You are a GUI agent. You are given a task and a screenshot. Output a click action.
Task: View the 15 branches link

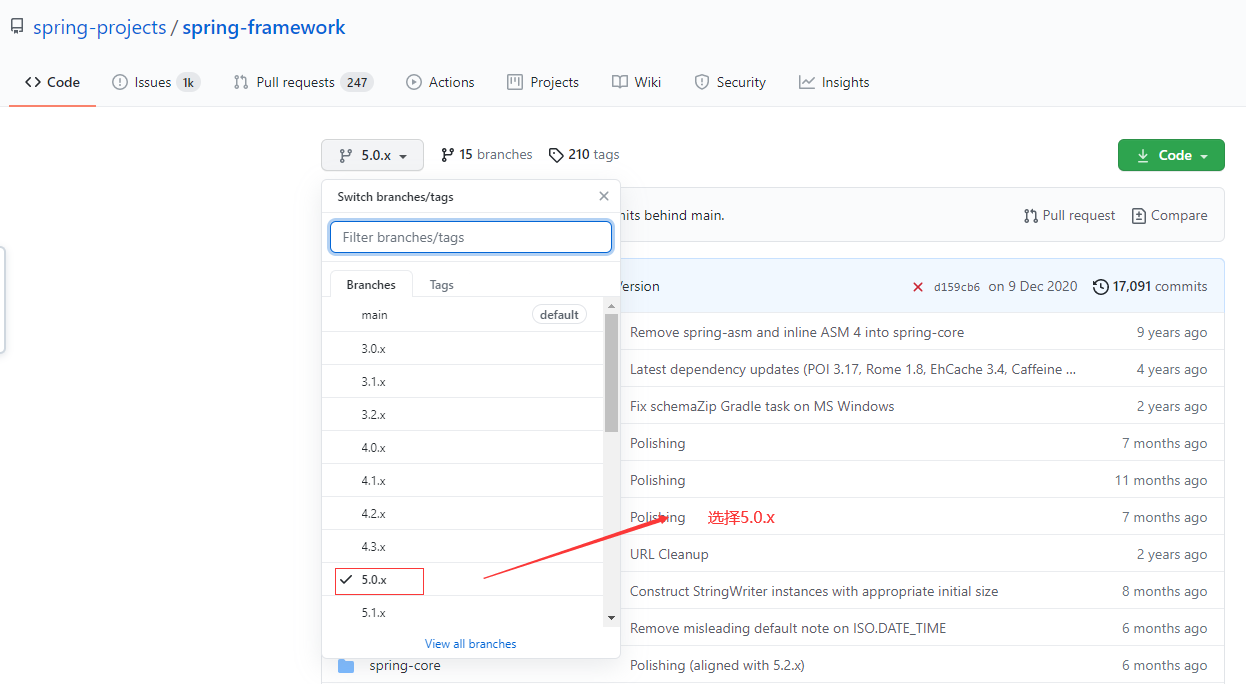(x=487, y=154)
